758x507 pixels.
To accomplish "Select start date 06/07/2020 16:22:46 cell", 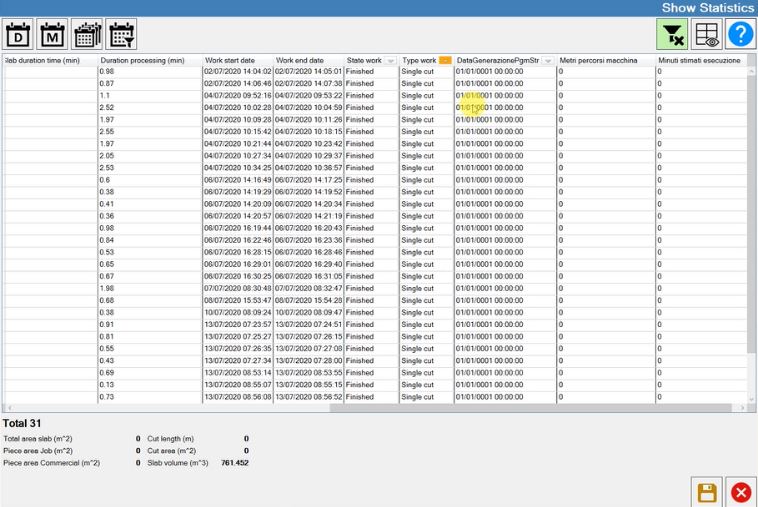I will click(238, 240).
